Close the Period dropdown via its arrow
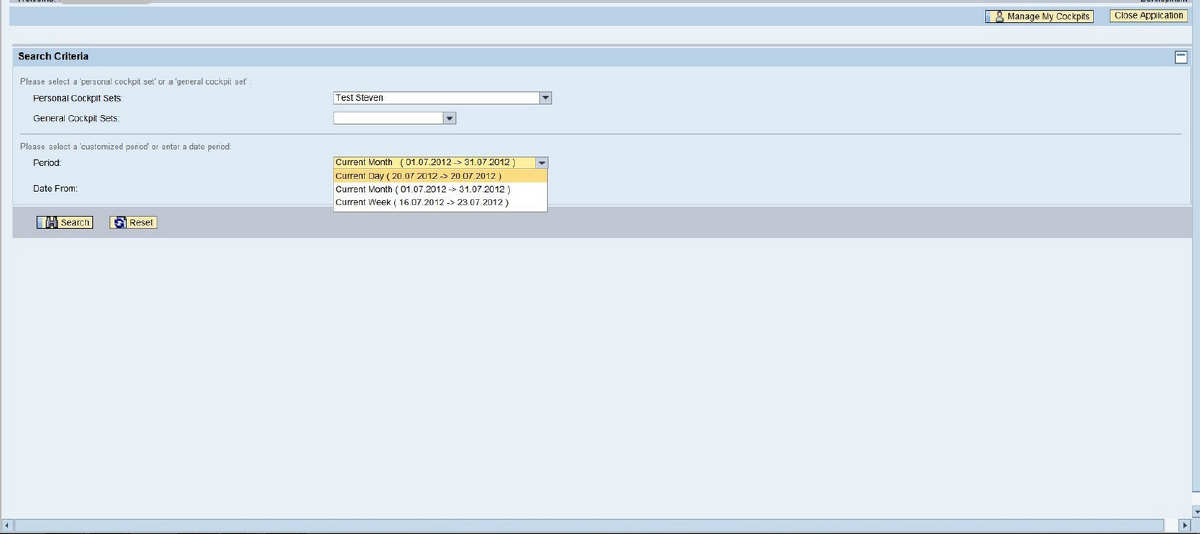 541,162
